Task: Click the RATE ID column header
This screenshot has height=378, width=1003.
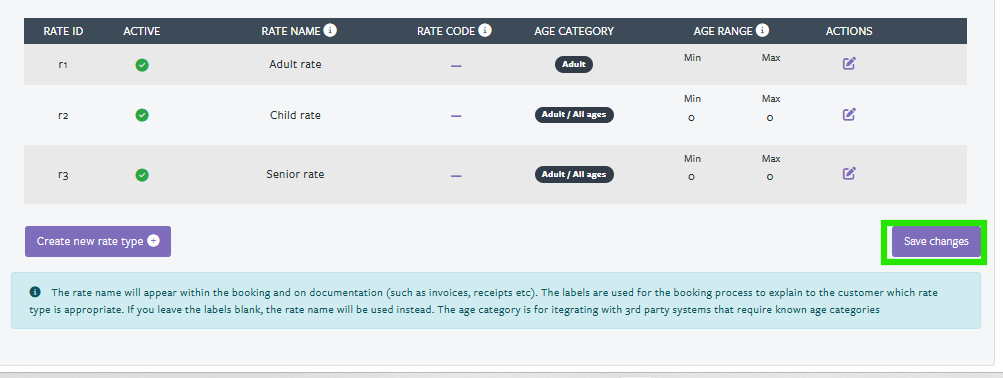Action: click(63, 31)
